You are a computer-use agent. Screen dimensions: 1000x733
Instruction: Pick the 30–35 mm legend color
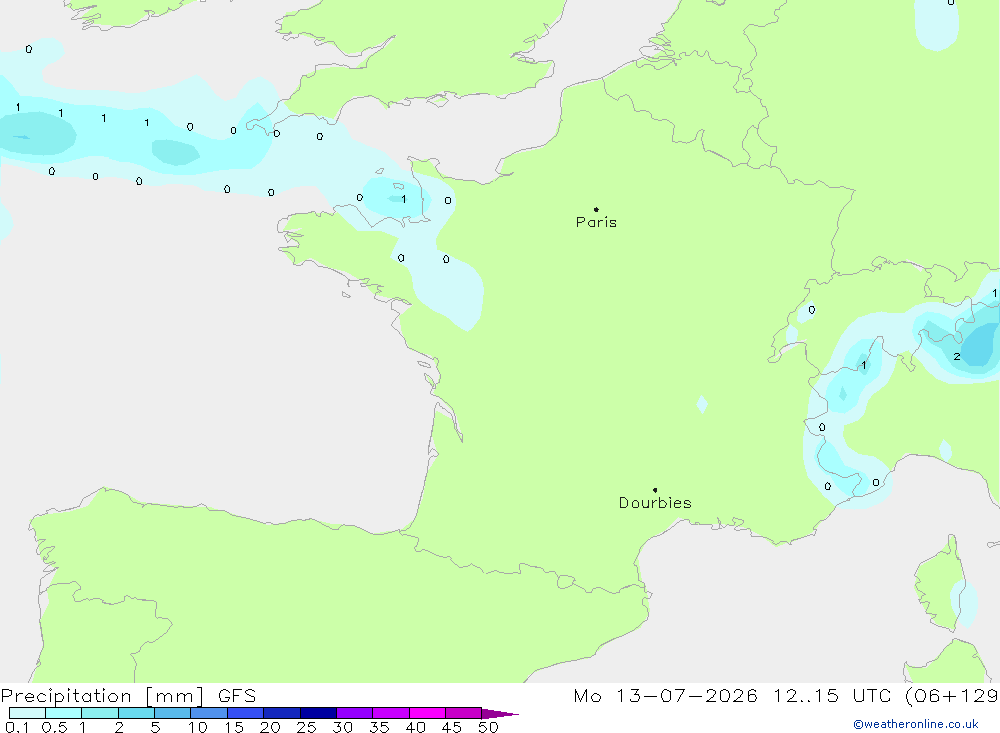pos(355,713)
